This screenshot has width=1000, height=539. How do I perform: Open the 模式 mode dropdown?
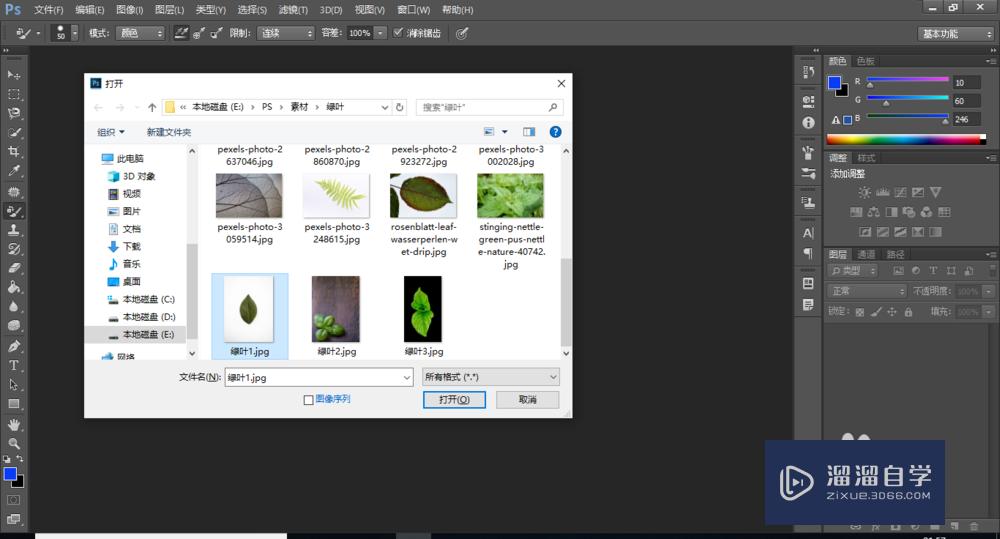click(140, 33)
